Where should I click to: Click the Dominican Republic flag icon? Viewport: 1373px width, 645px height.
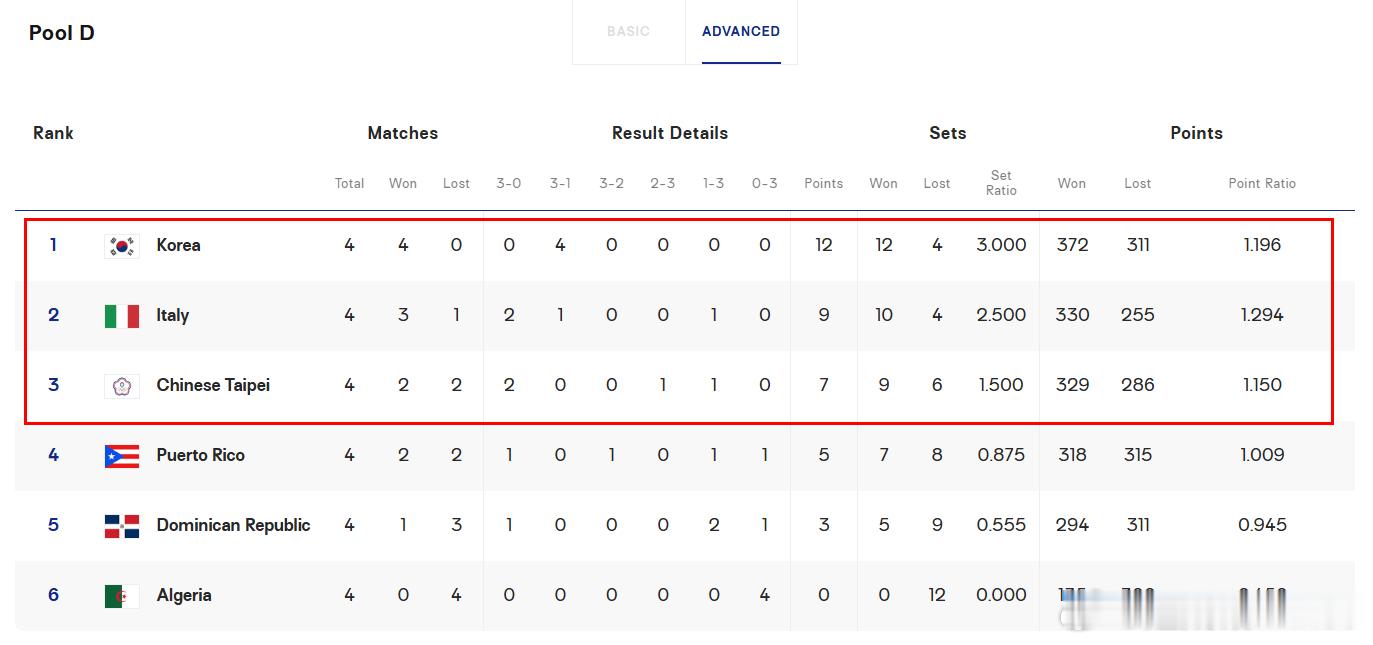click(x=122, y=526)
